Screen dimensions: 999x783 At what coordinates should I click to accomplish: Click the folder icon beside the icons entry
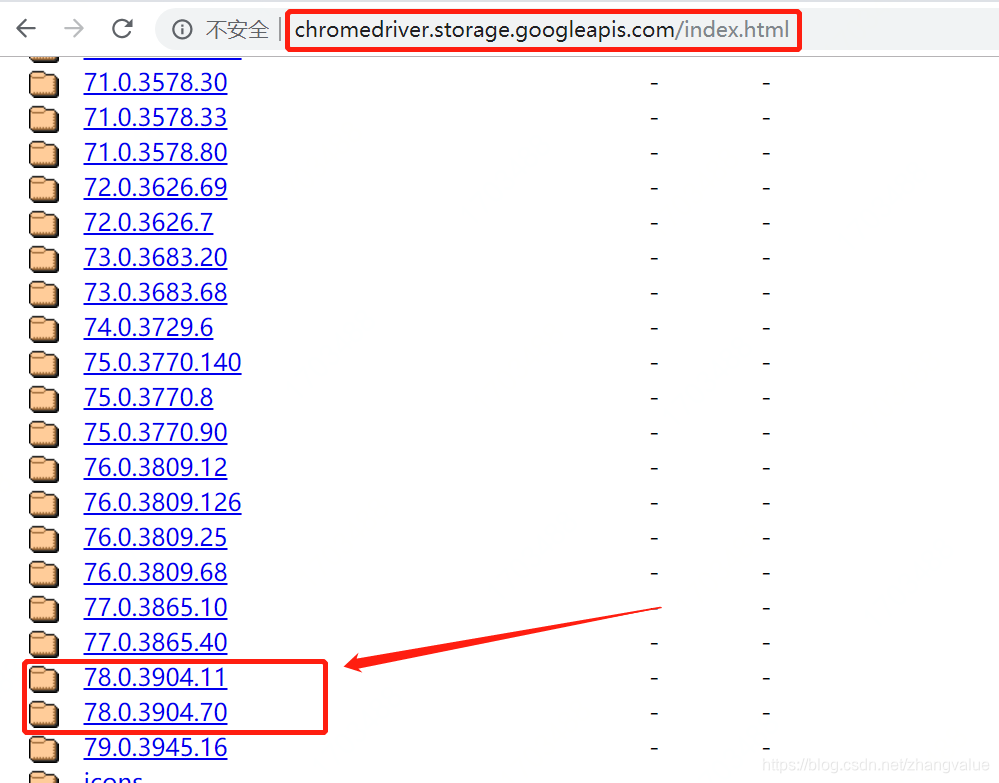tap(44, 778)
